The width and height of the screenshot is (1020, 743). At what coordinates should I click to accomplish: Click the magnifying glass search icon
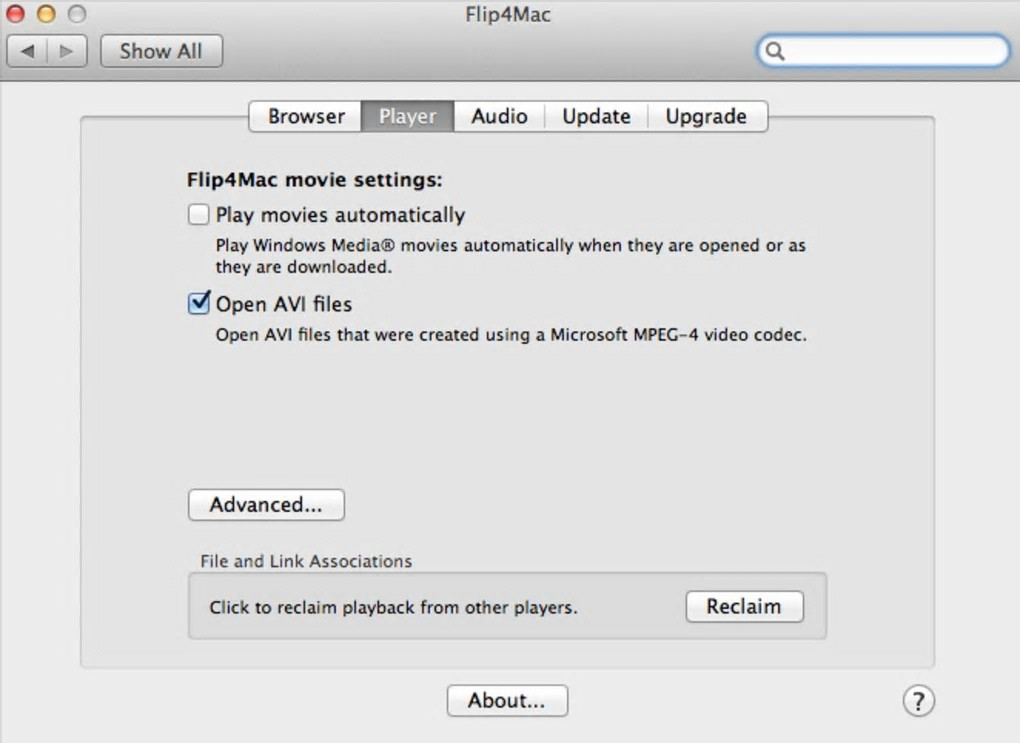775,52
